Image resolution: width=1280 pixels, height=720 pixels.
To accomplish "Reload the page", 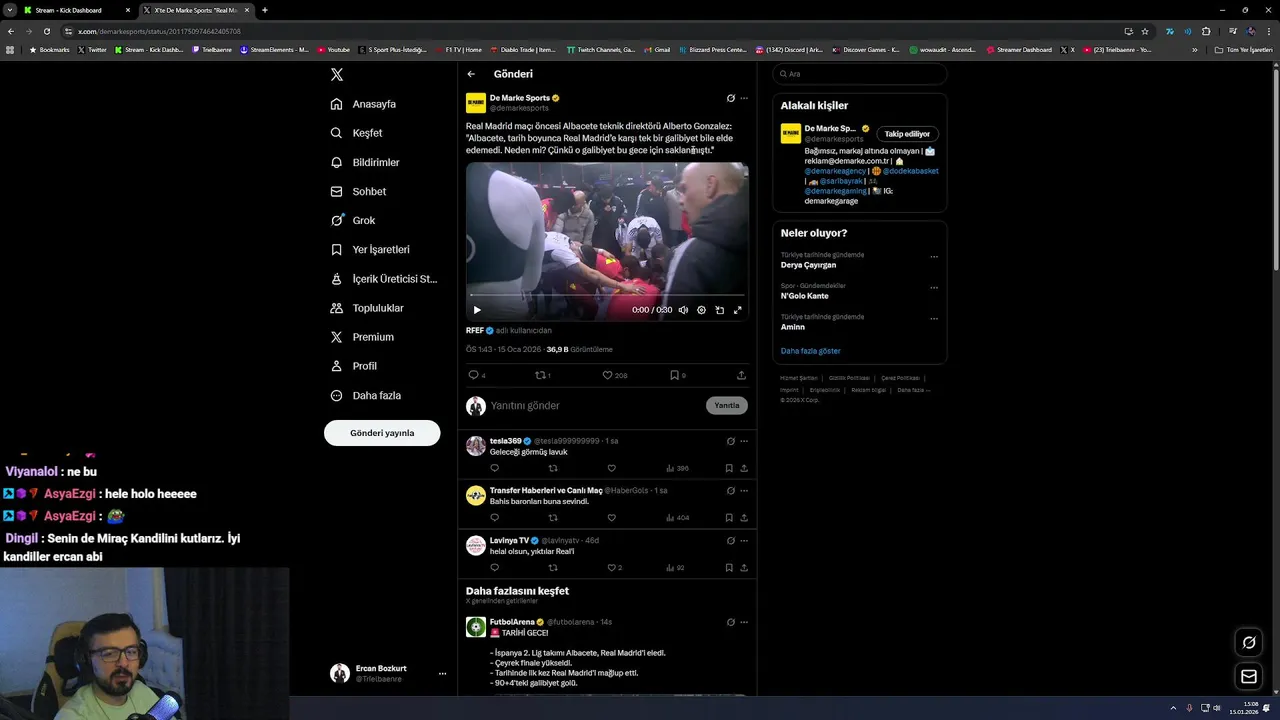I will click(x=46, y=31).
